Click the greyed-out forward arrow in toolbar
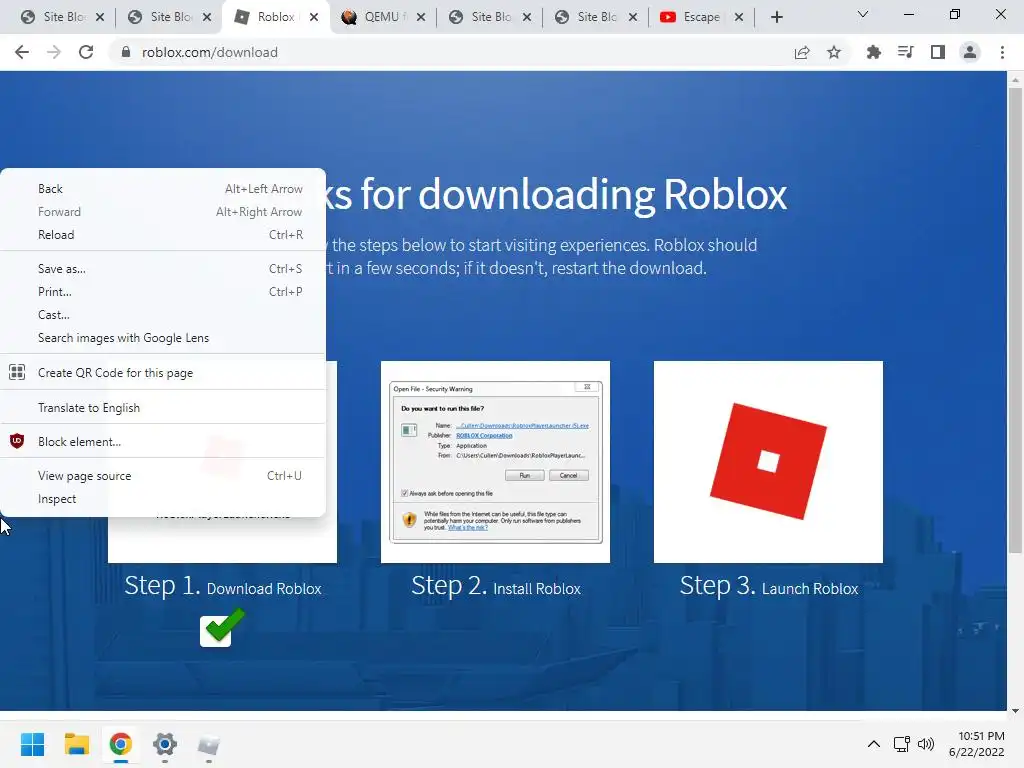Image resolution: width=1024 pixels, height=768 pixels. (54, 52)
